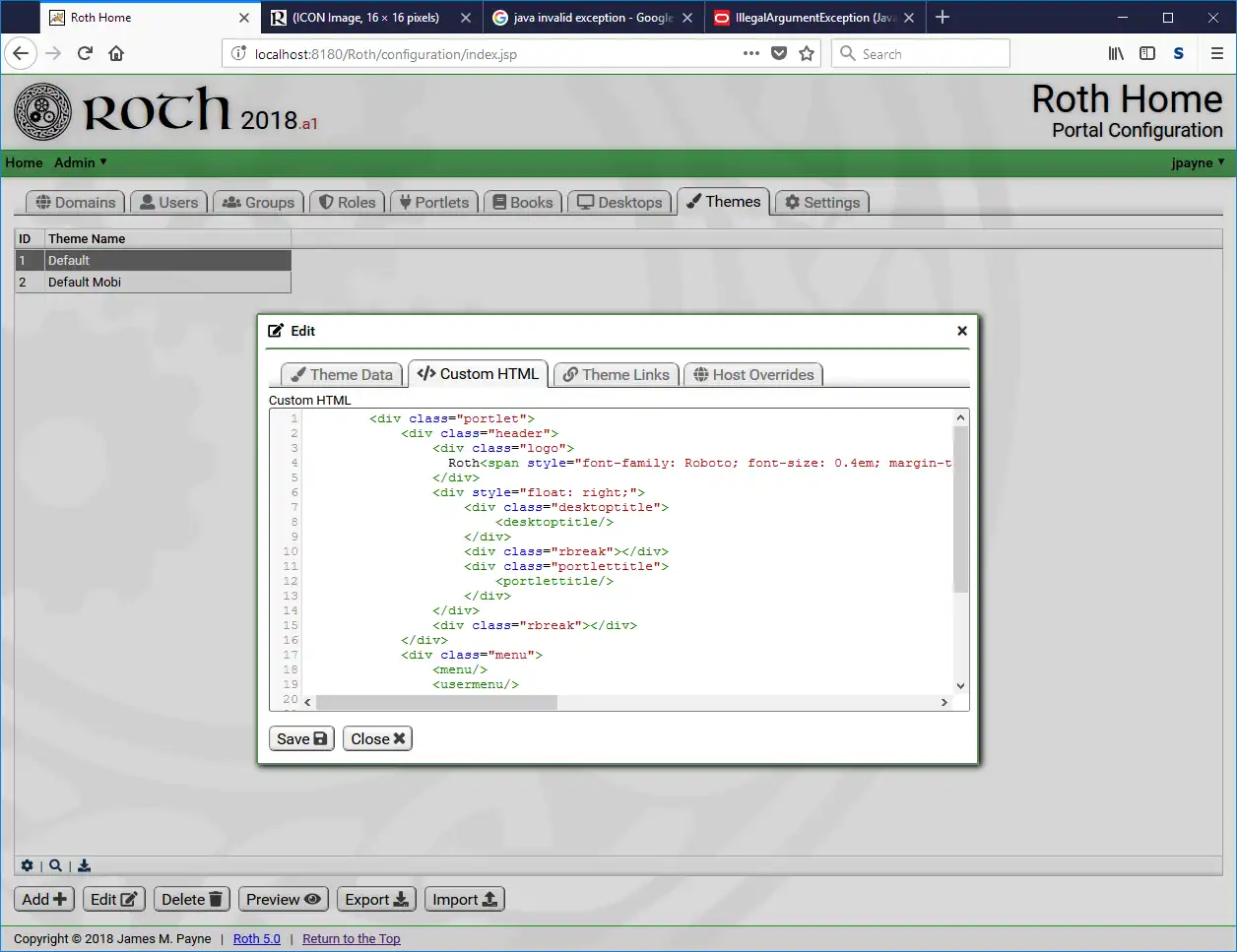The width and height of the screenshot is (1237, 952).
Task: Click the Export button
Action: (376, 900)
